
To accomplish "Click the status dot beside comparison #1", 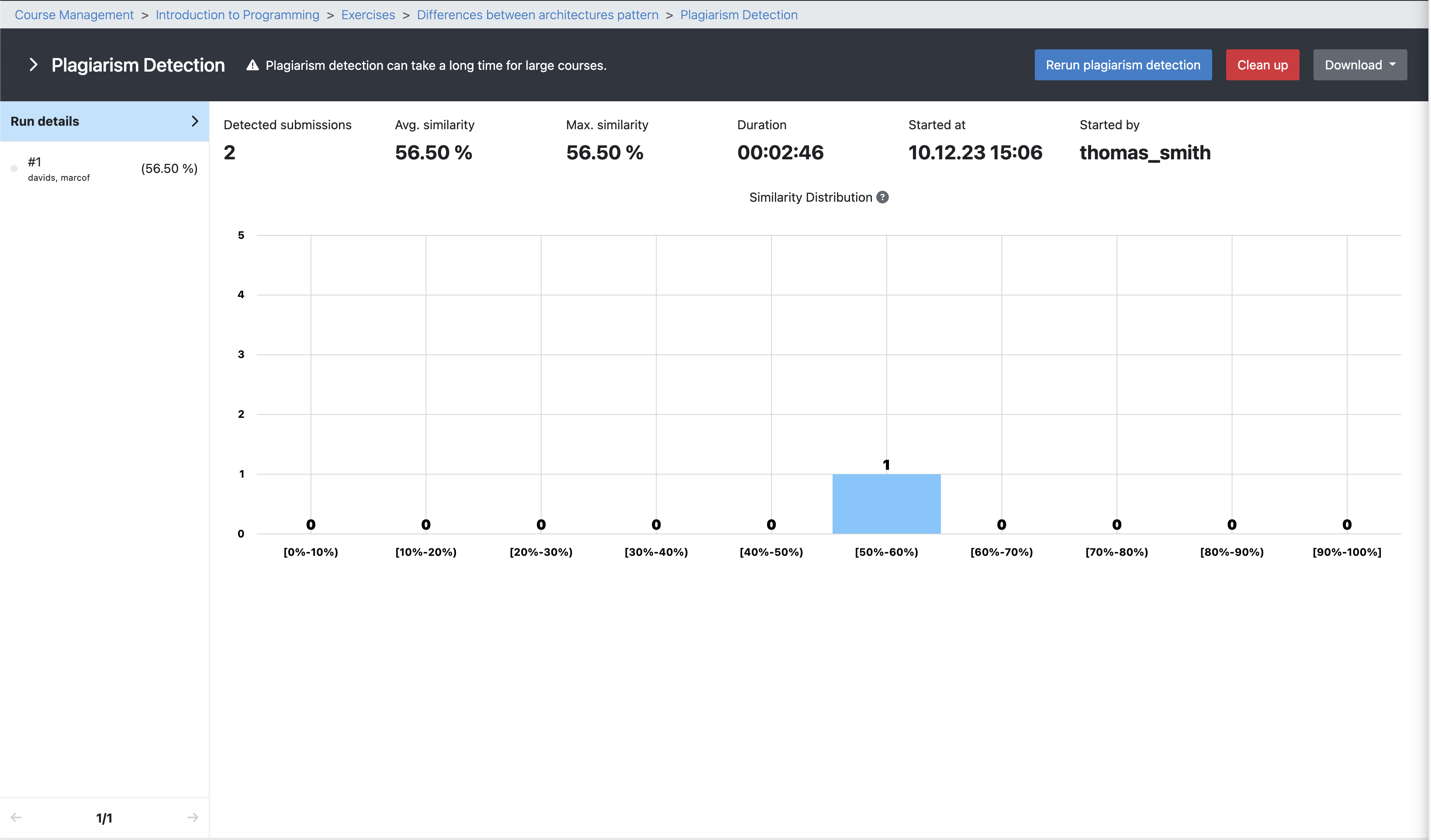I will point(14,169).
